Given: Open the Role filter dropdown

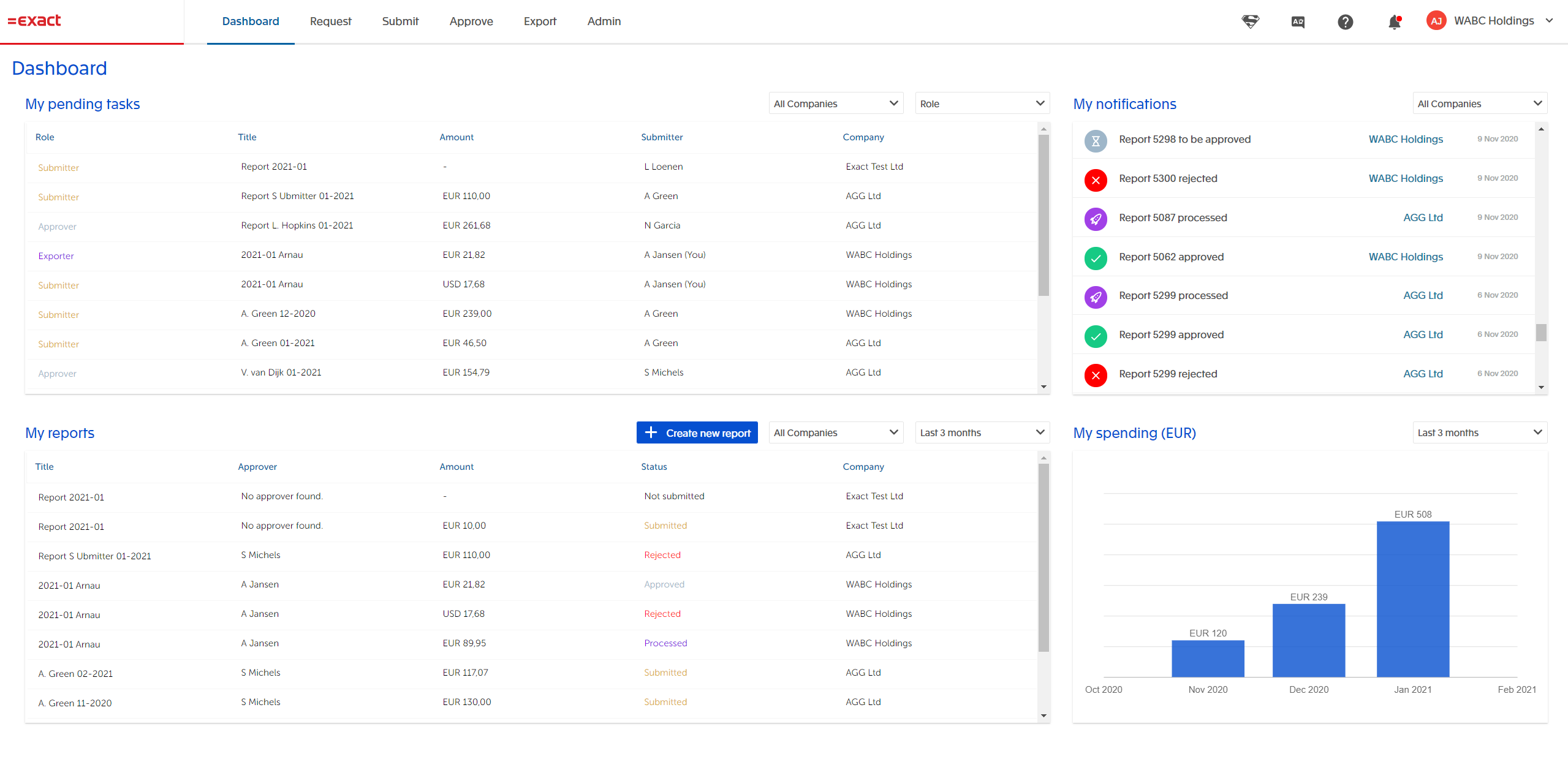Looking at the screenshot, I should click(982, 104).
